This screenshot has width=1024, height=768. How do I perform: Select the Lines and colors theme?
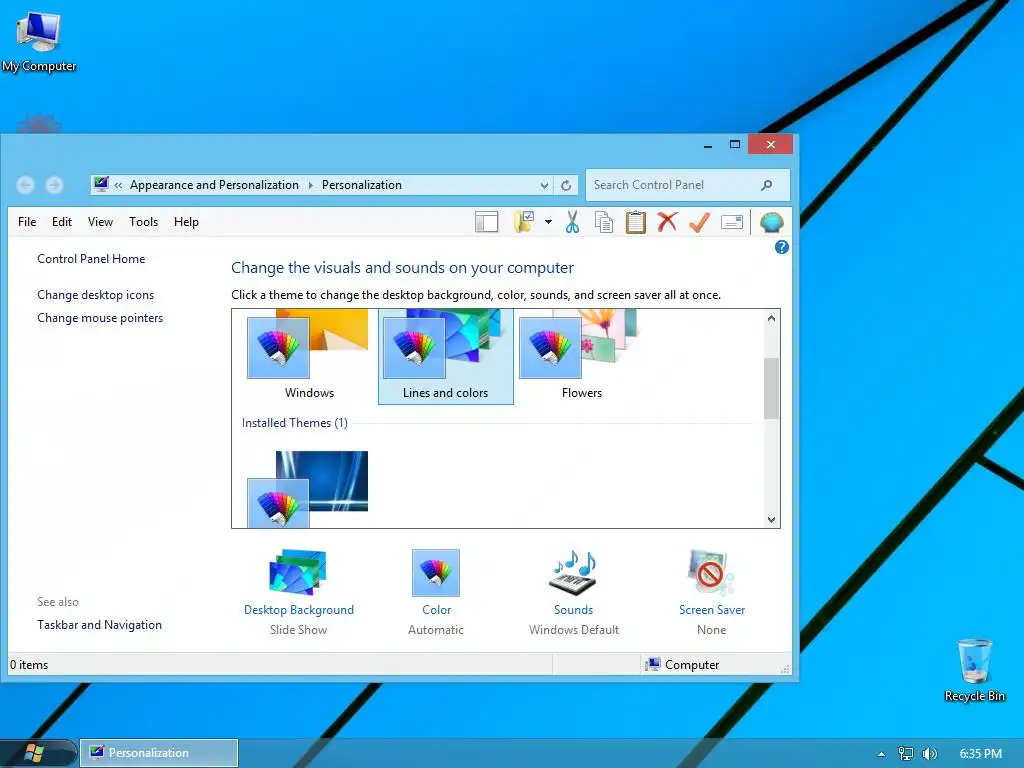[445, 357]
